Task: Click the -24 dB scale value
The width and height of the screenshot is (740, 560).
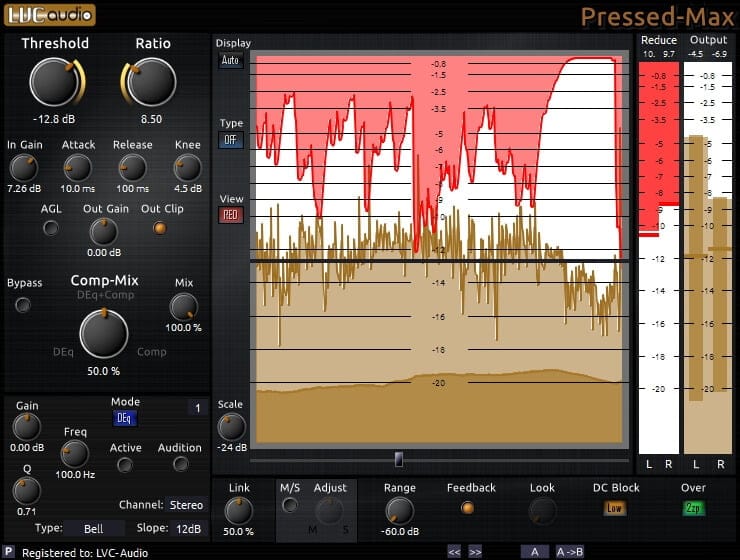Action: 232,447
